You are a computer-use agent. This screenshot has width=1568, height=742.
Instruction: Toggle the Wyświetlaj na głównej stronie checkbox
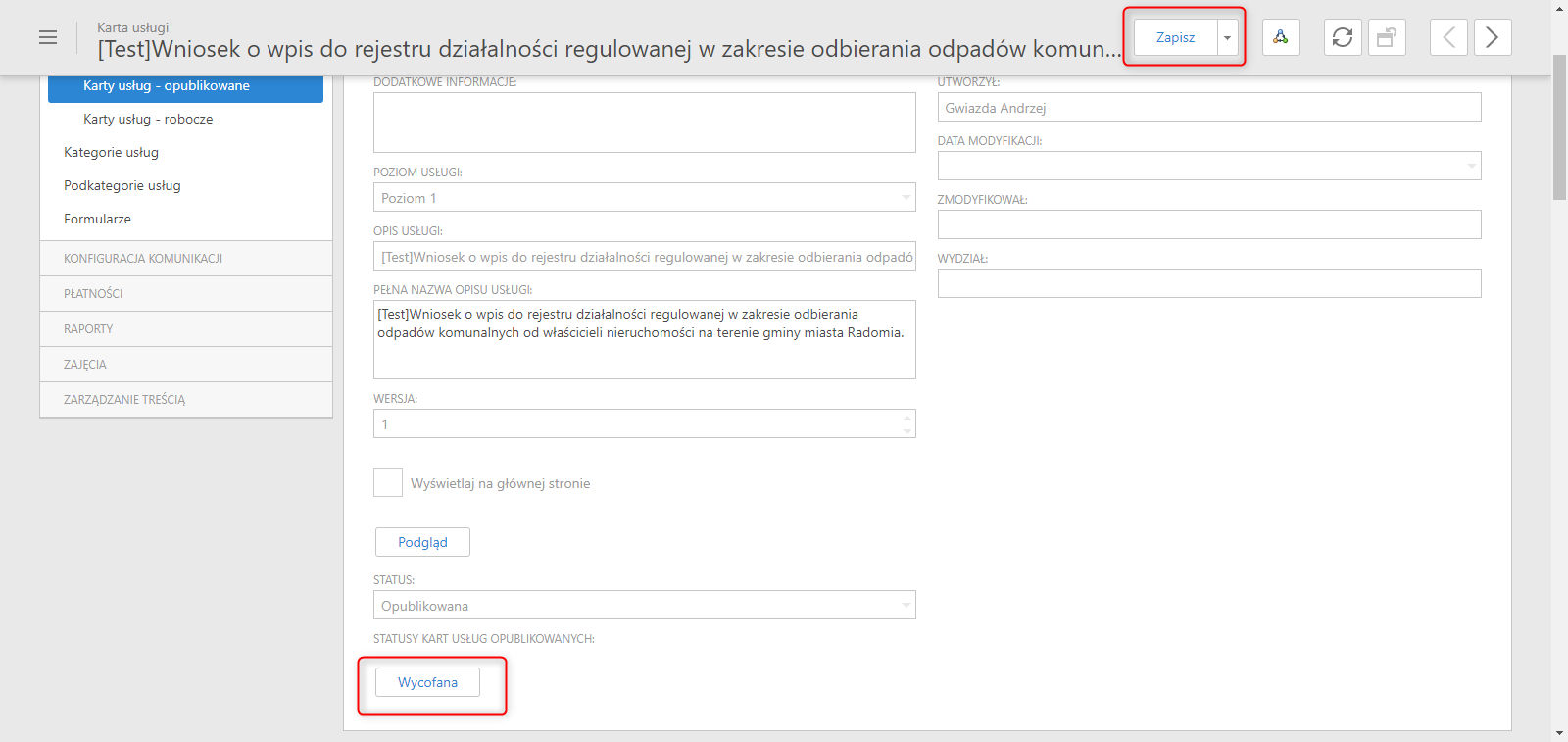pos(388,482)
